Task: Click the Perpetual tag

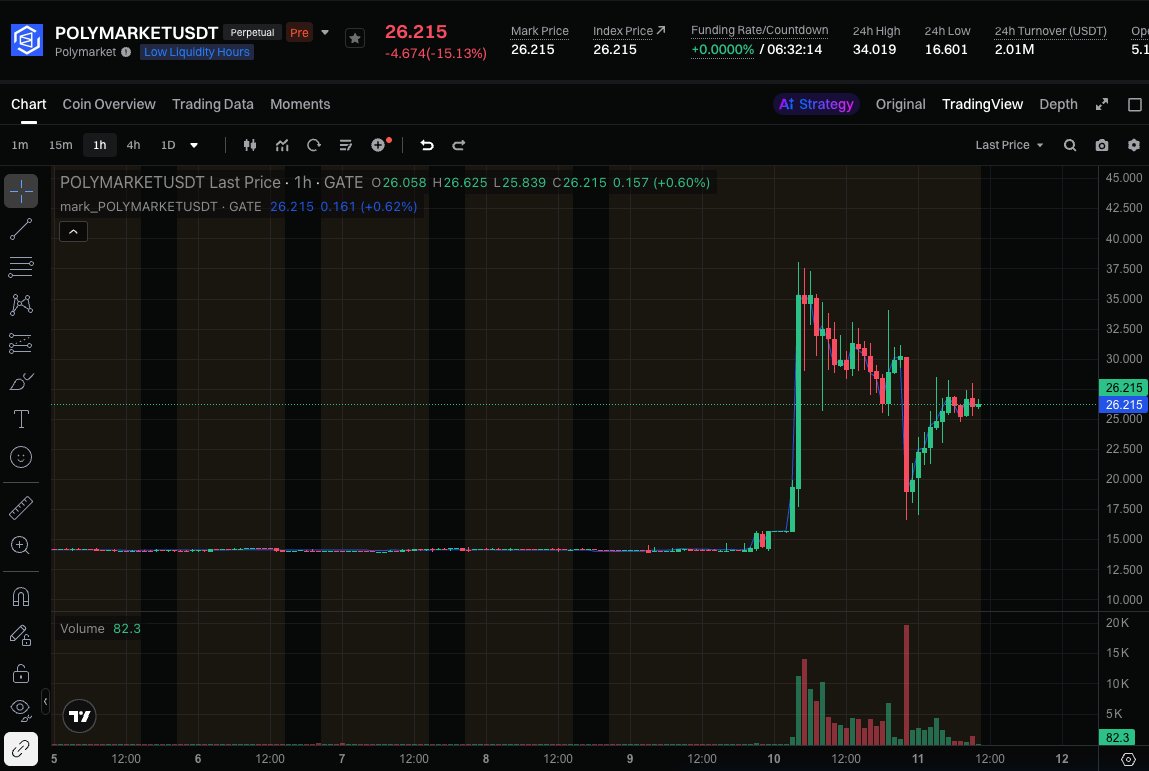Action: pos(252,32)
